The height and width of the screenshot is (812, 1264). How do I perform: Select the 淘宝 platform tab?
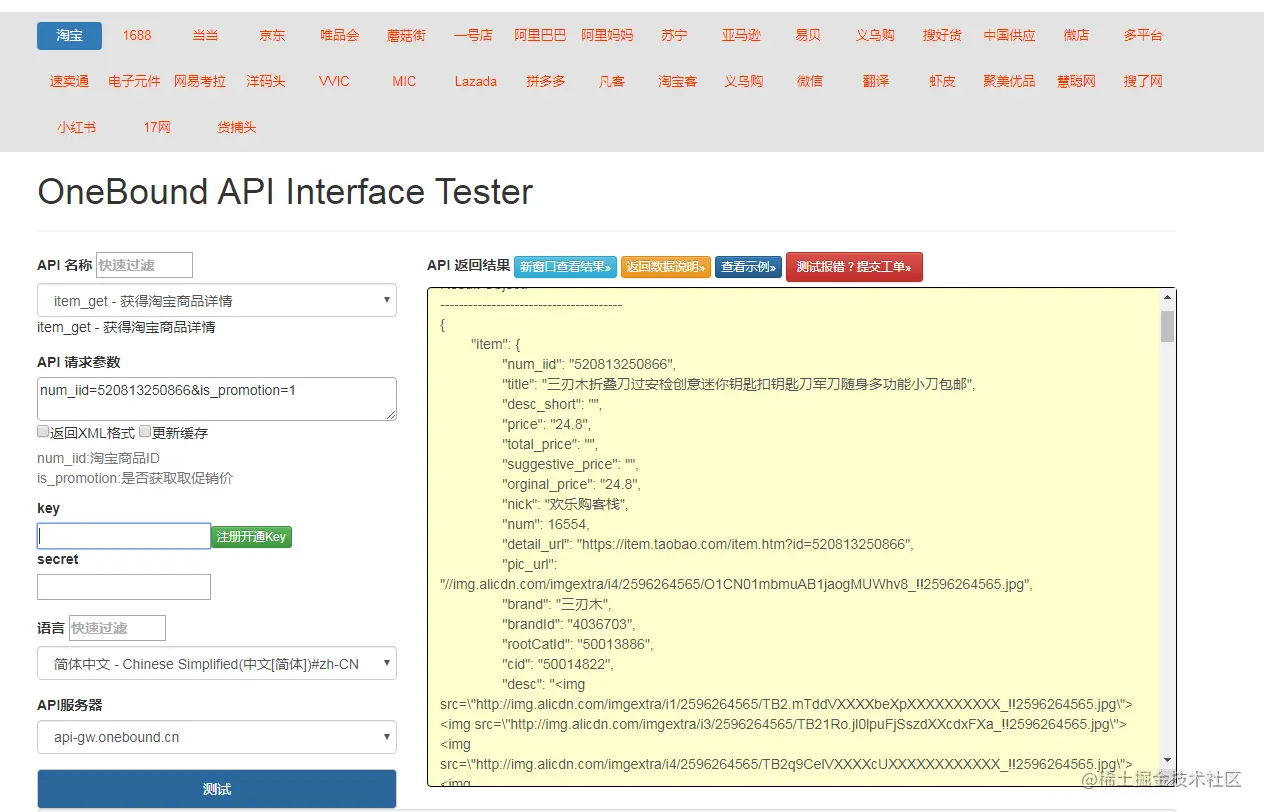(x=69, y=35)
